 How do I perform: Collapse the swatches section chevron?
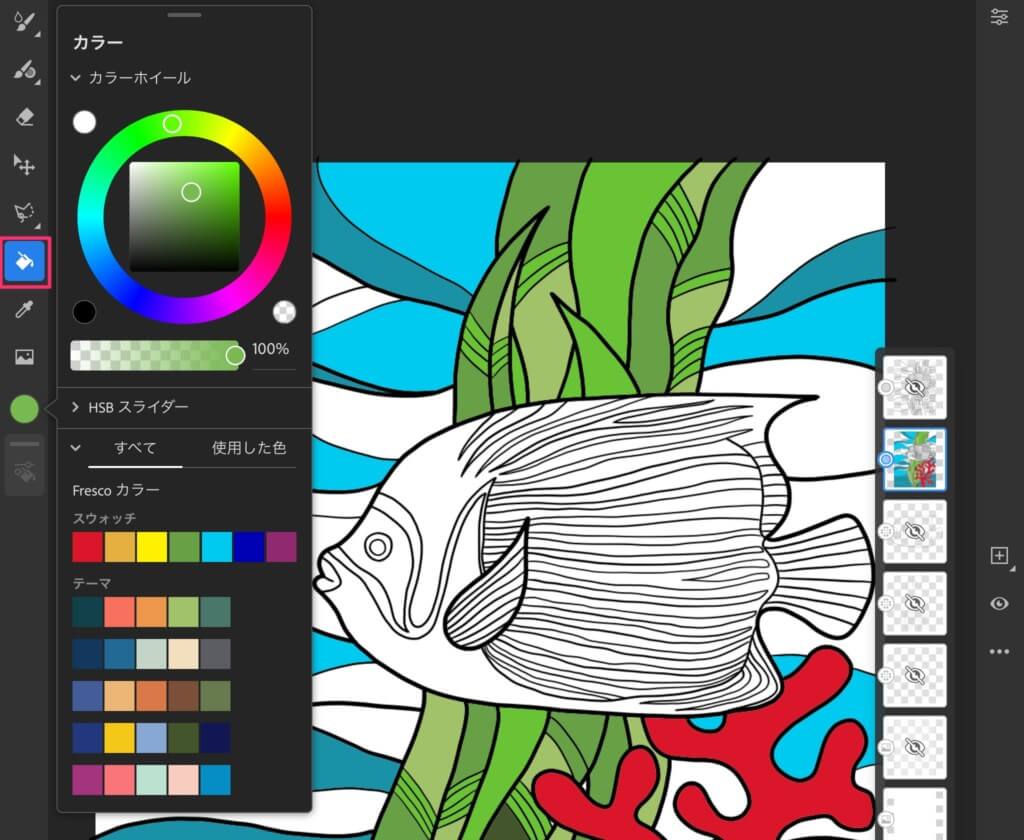tap(76, 448)
